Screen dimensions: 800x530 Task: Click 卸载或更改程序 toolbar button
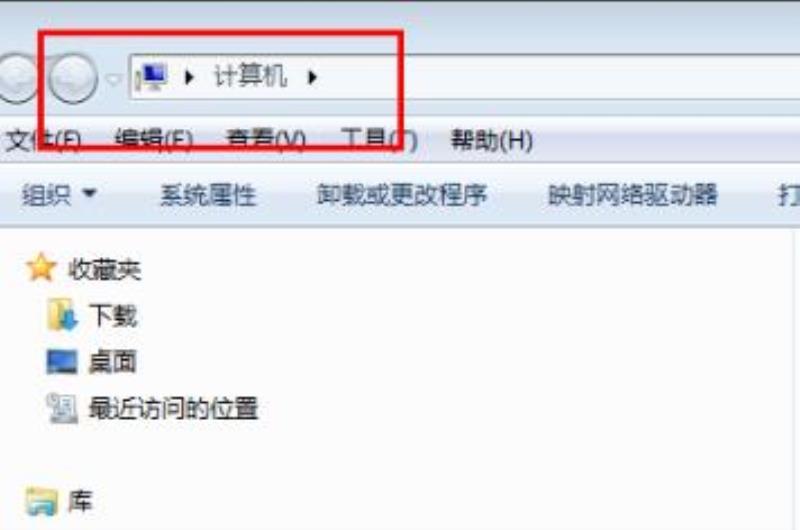[402, 194]
